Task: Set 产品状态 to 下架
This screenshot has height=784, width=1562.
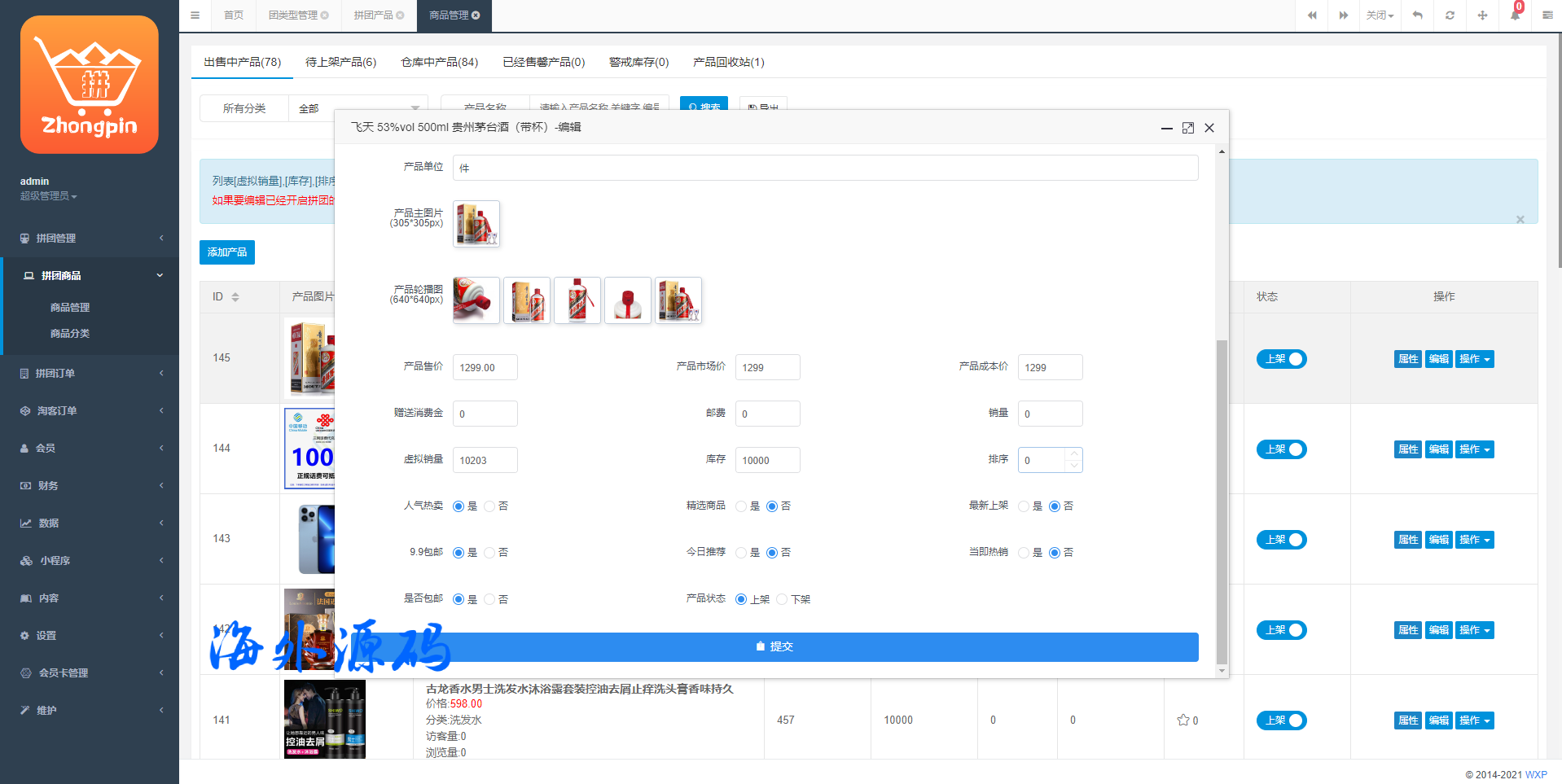Action: [x=782, y=600]
